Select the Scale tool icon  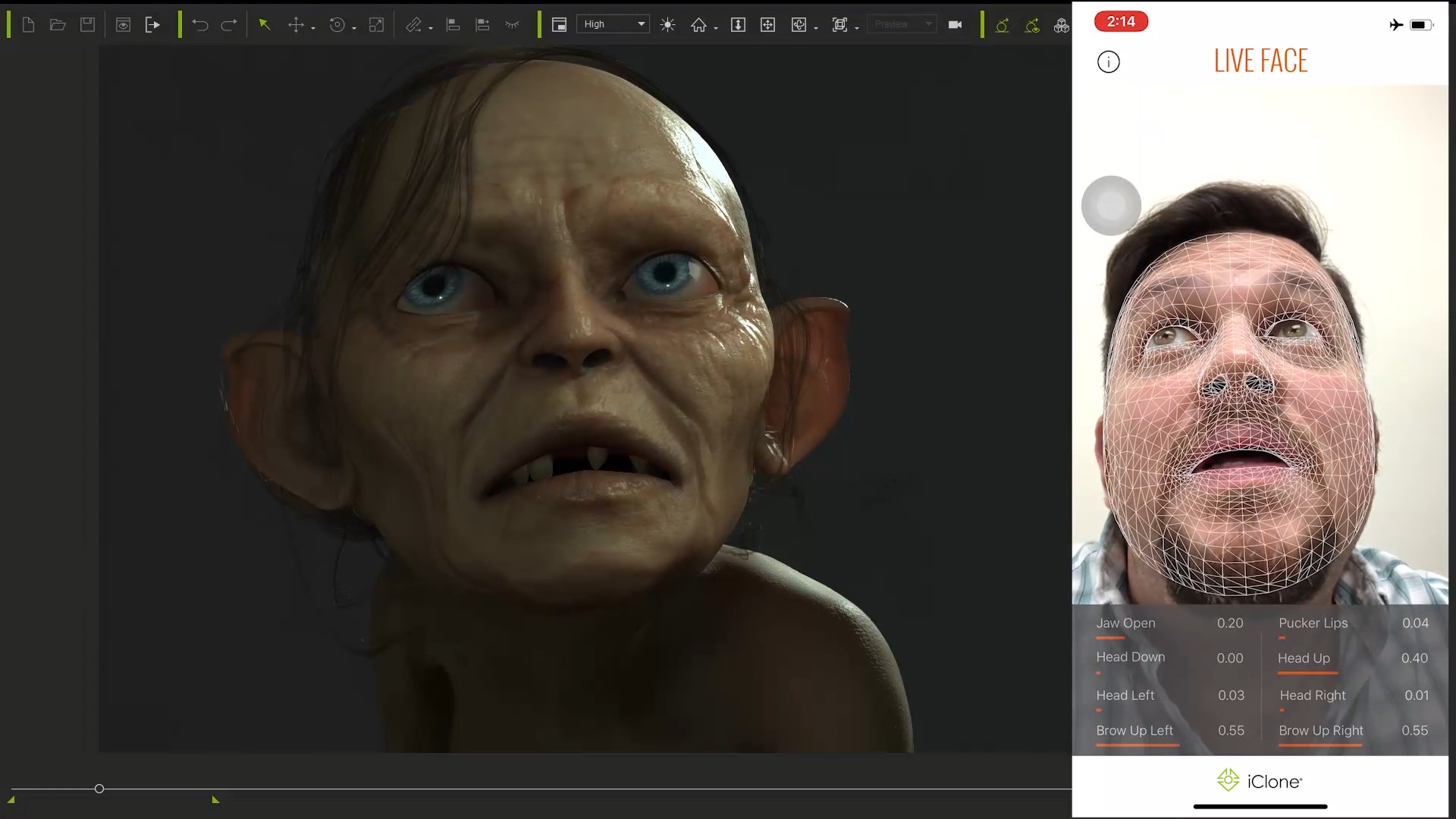(x=376, y=25)
